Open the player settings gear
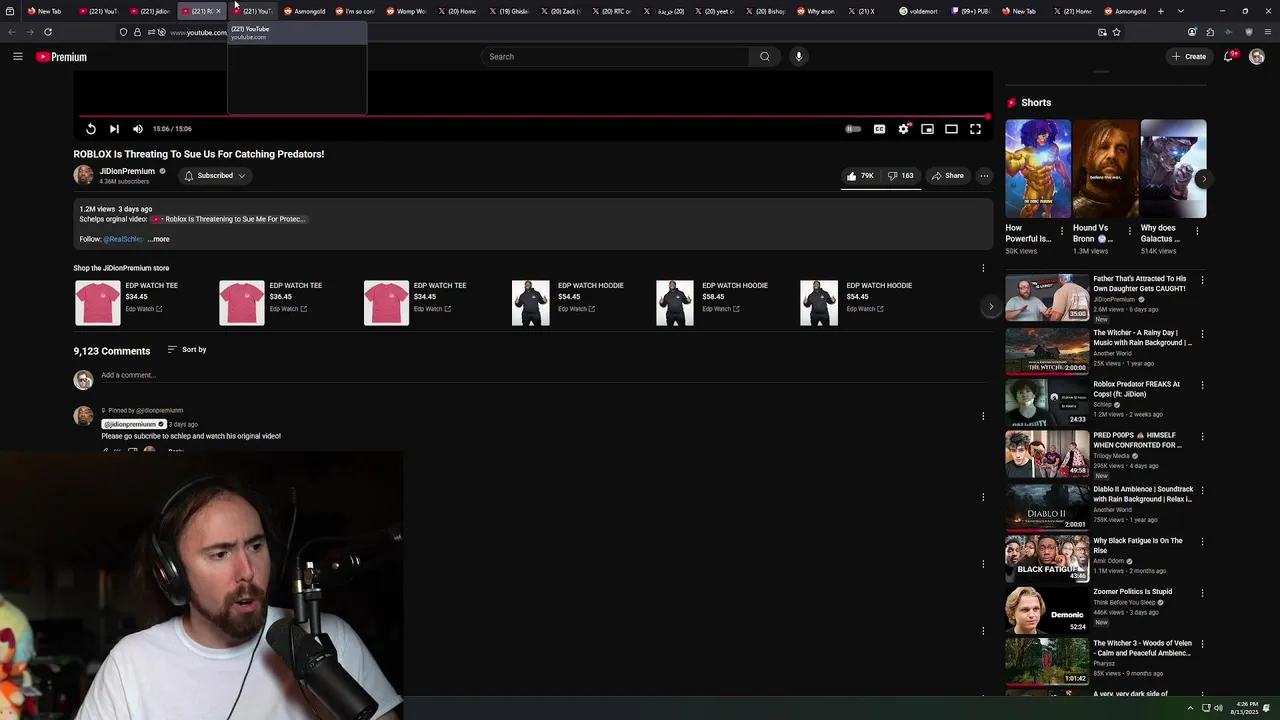 (x=903, y=129)
